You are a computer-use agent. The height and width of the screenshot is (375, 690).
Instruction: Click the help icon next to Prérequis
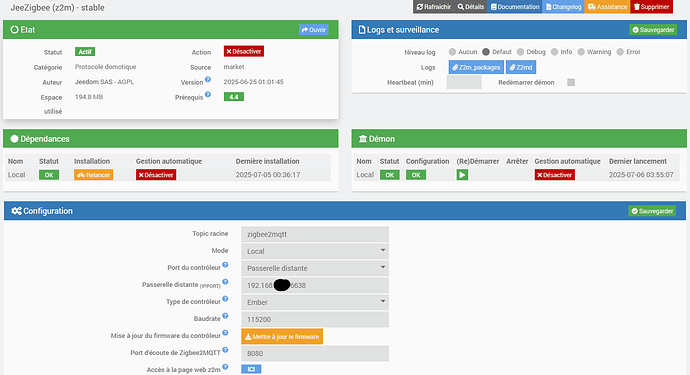pos(208,95)
